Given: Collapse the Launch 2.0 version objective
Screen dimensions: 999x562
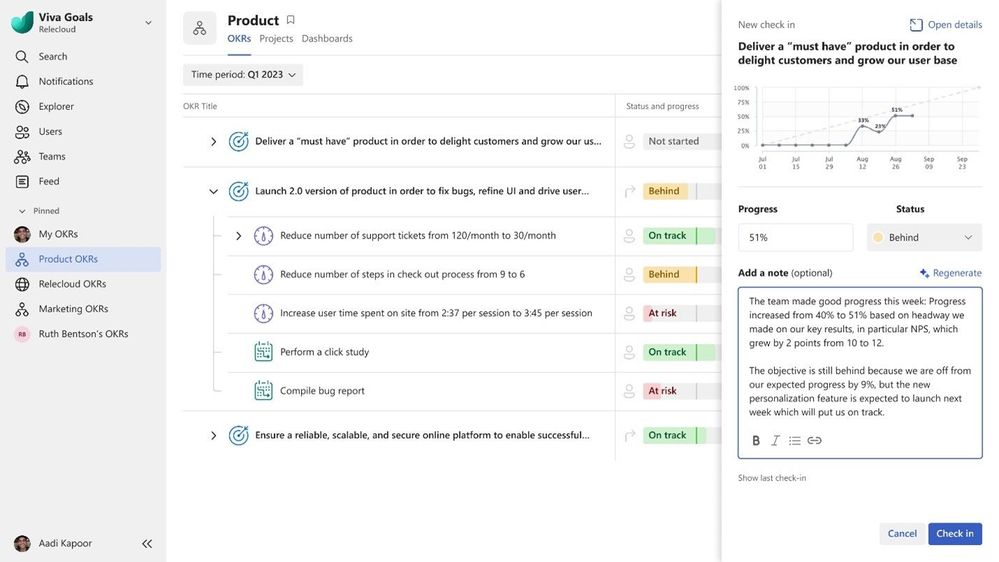Looking at the screenshot, I should (213, 192).
